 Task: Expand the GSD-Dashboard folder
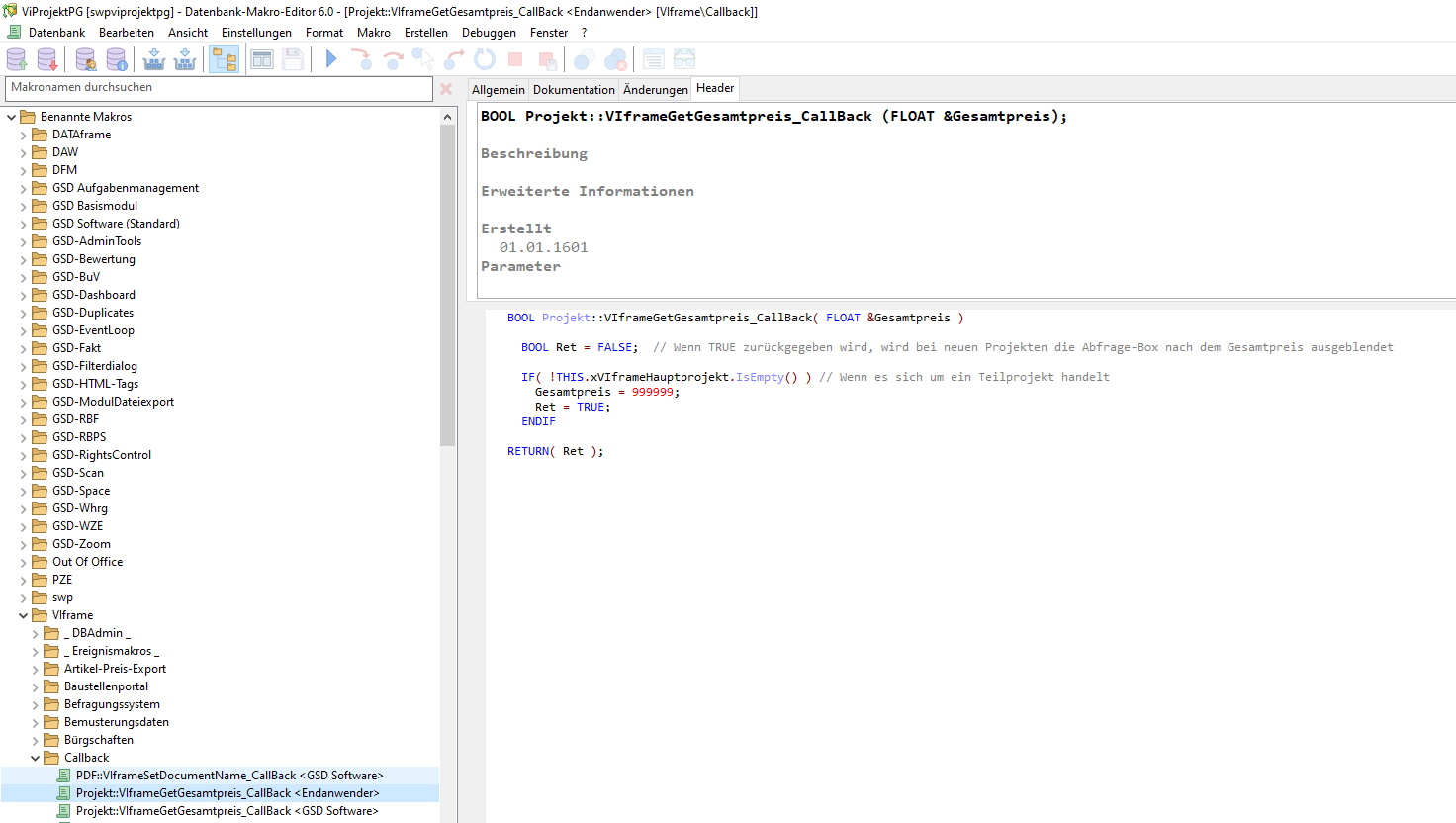[23, 295]
